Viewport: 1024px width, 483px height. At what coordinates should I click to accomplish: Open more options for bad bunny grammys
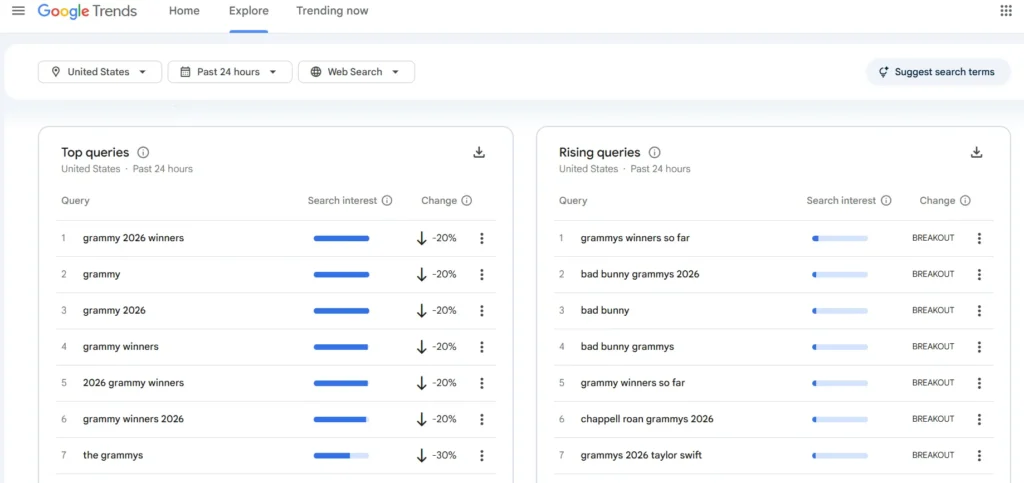tap(979, 347)
